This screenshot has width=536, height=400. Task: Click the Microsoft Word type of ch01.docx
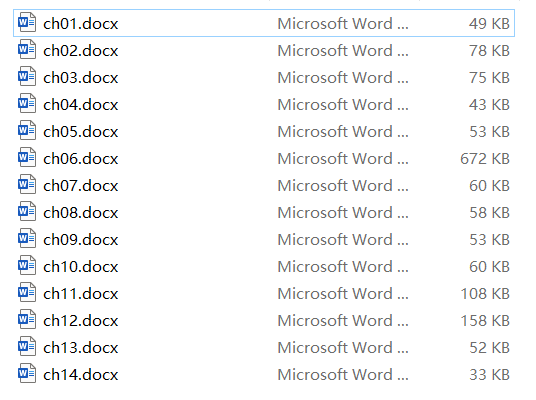pos(343,24)
